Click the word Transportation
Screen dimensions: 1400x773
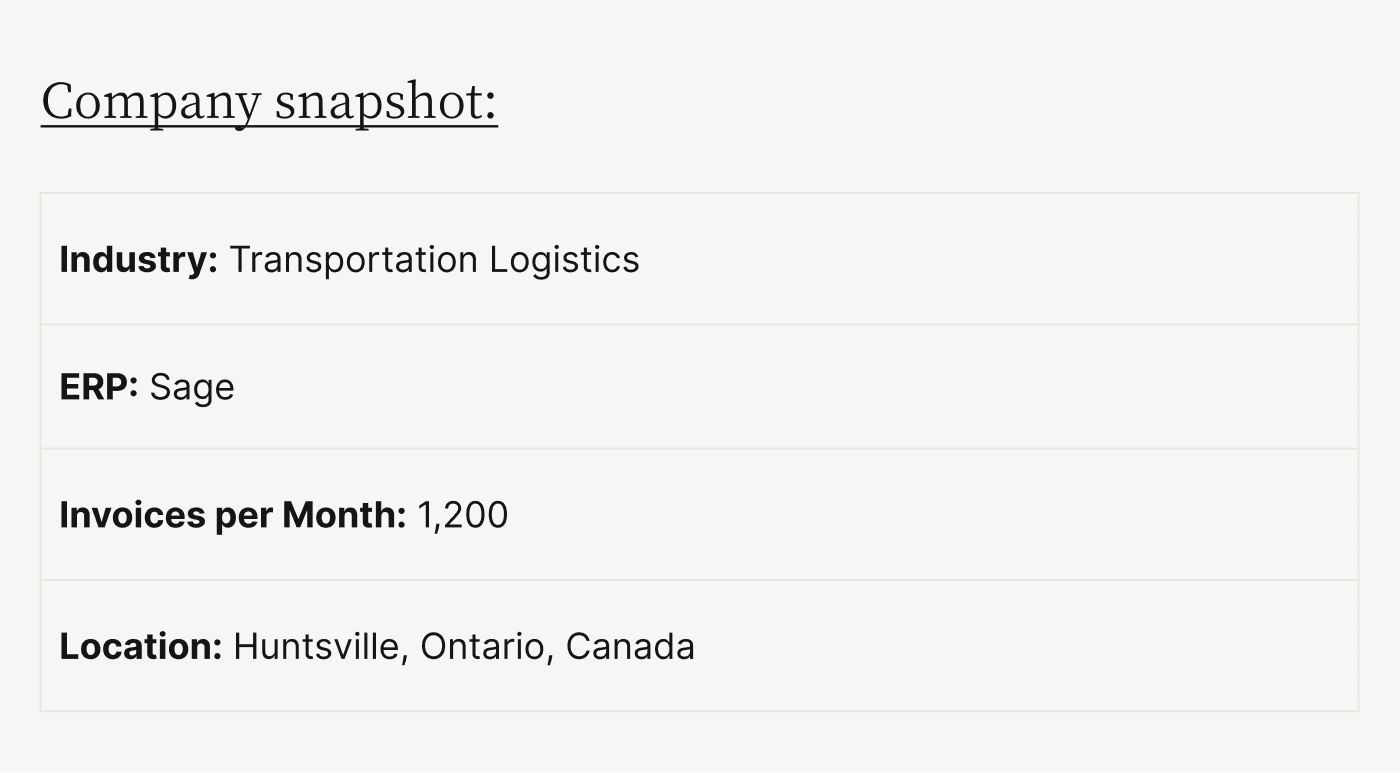(354, 260)
